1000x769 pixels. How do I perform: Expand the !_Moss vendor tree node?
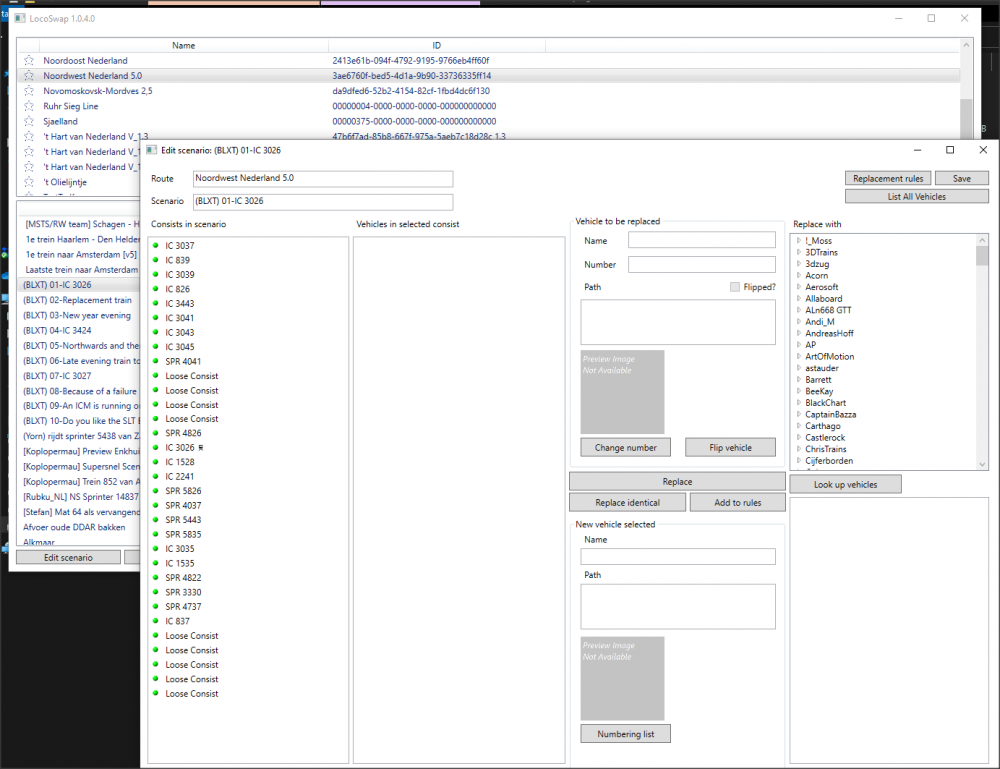tap(798, 241)
